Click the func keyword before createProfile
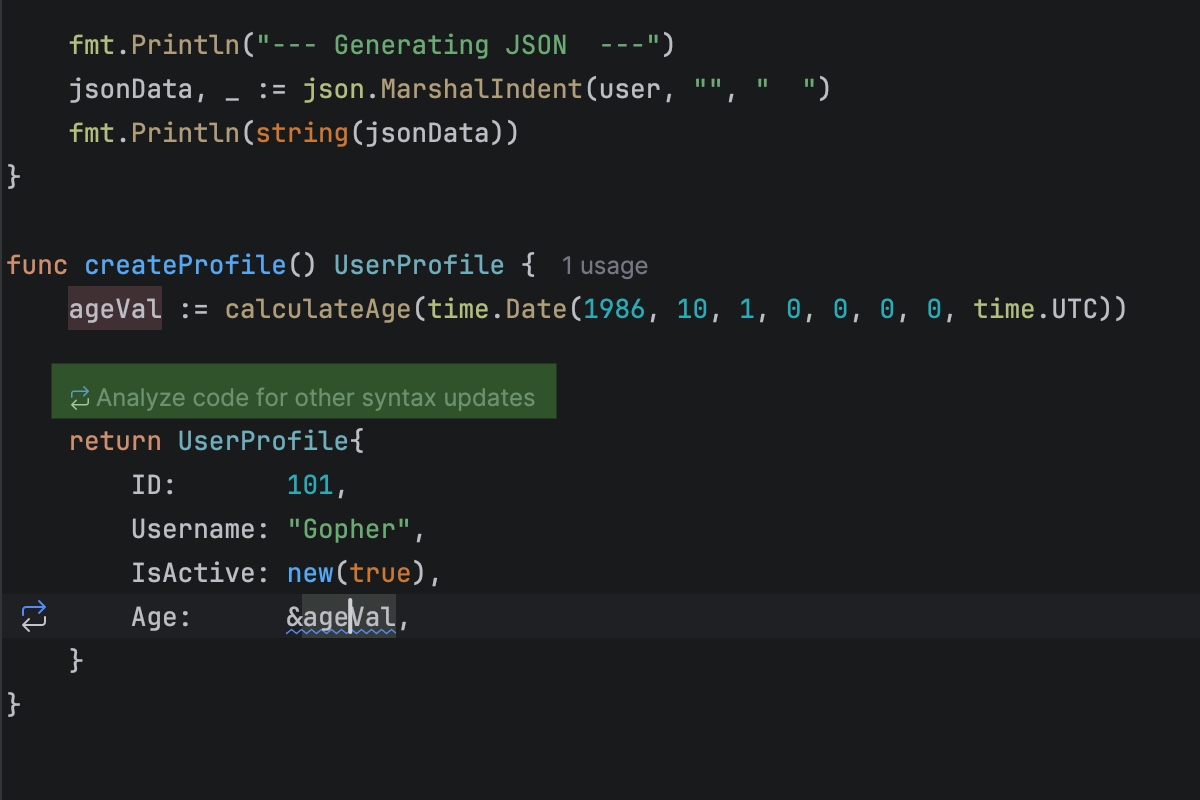 [x=37, y=265]
